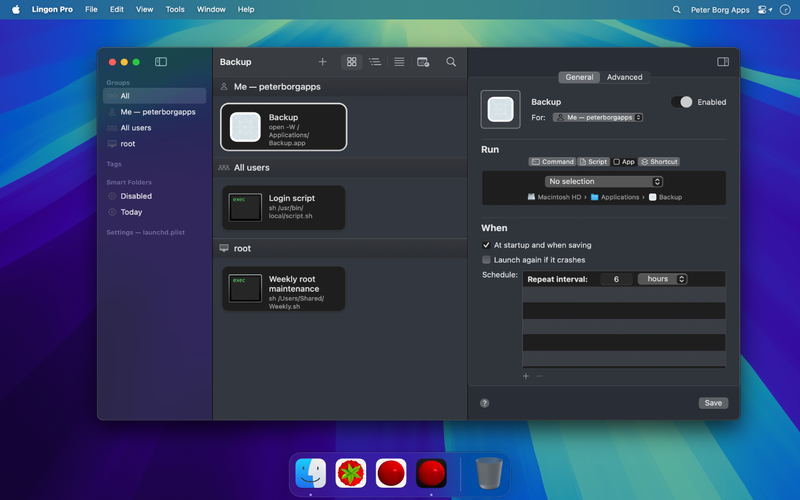Image resolution: width=800 pixels, height=500 pixels.
Task: Select the Shortcut run type
Action: (x=659, y=162)
